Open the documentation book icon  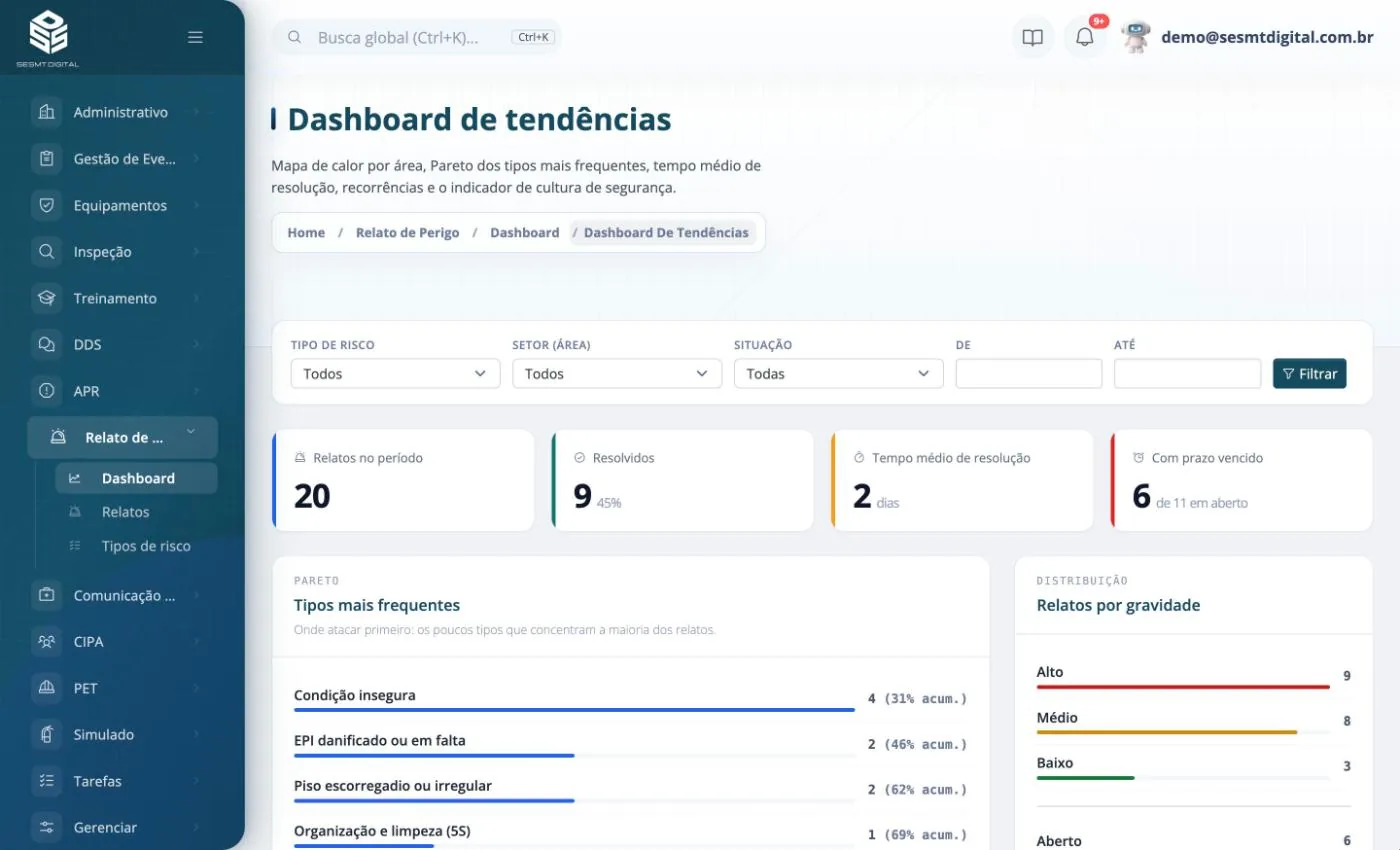point(1032,38)
